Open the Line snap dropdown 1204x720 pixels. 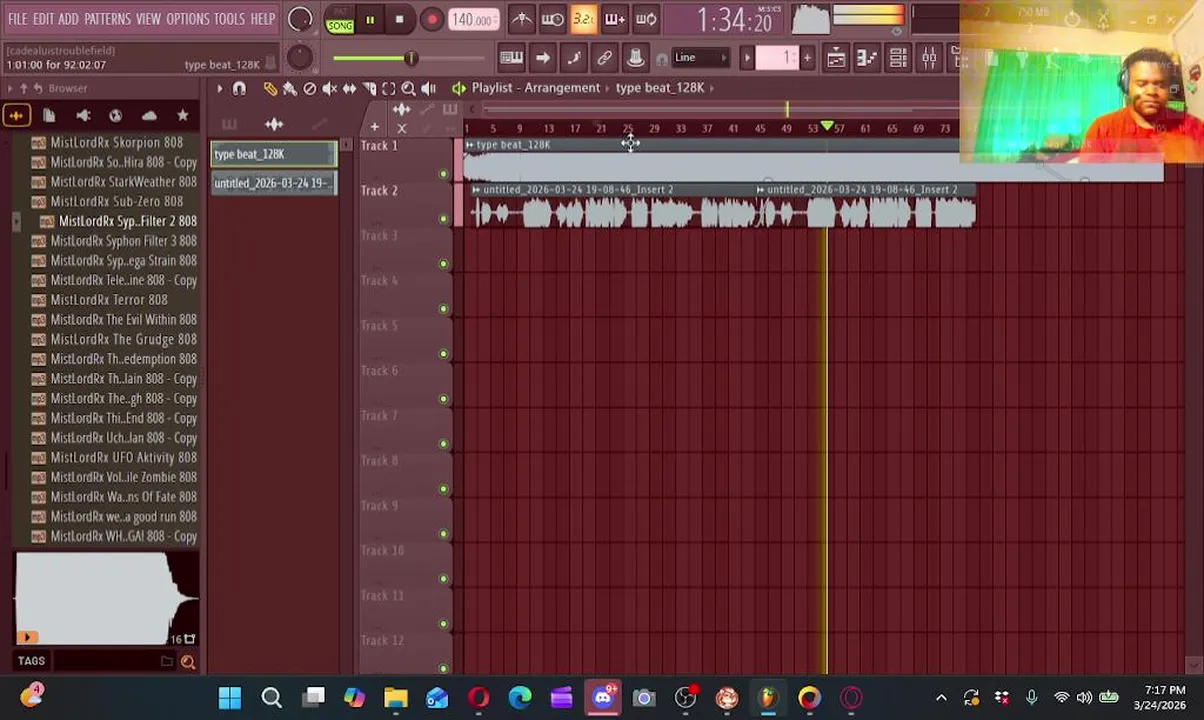tap(700, 58)
